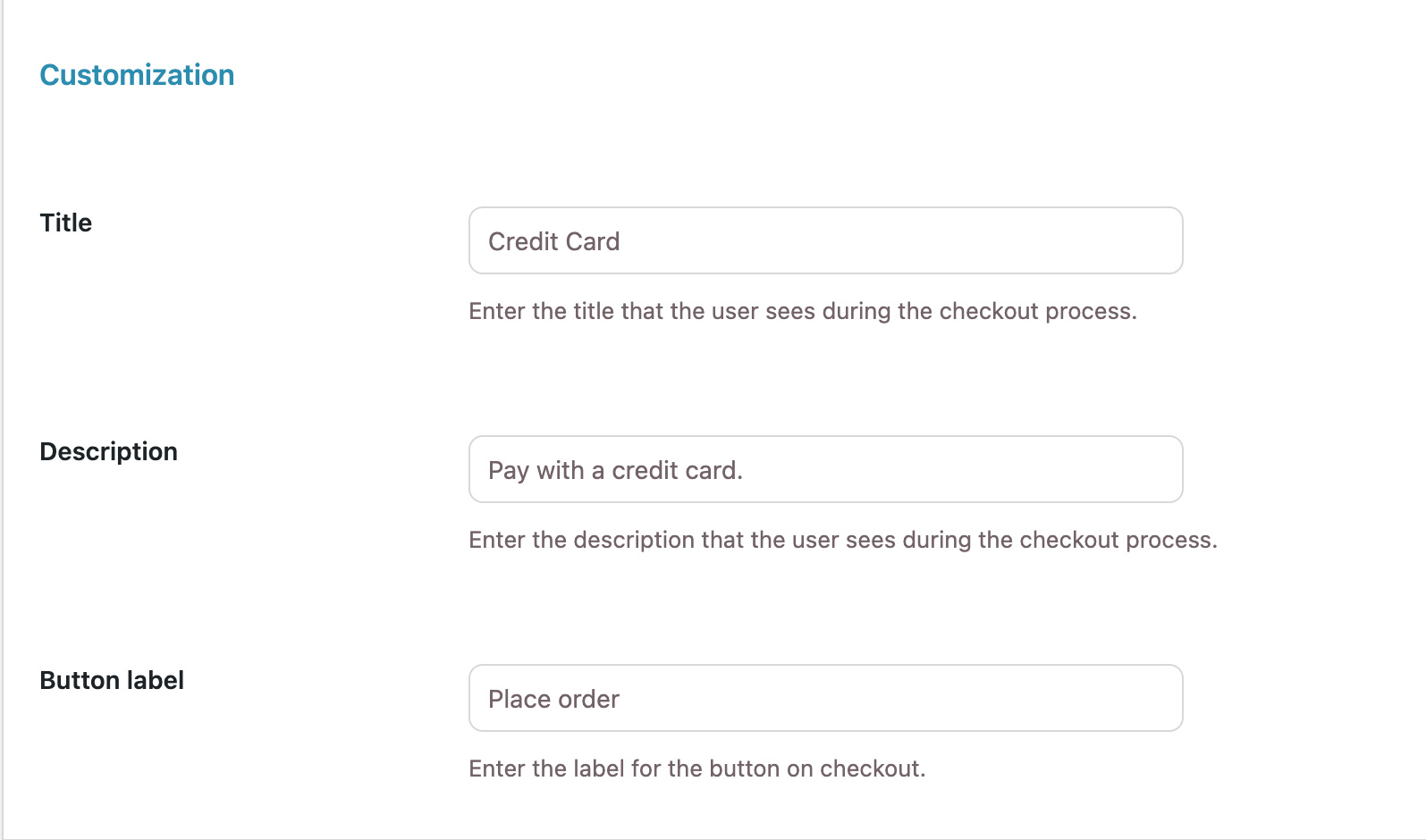Click the word 'order' in Button label input

tap(588, 699)
